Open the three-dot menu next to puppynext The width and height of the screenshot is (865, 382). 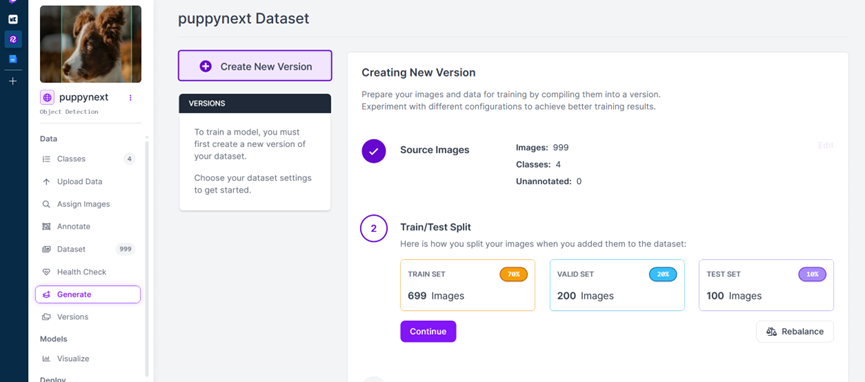click(x=131, y=98)
